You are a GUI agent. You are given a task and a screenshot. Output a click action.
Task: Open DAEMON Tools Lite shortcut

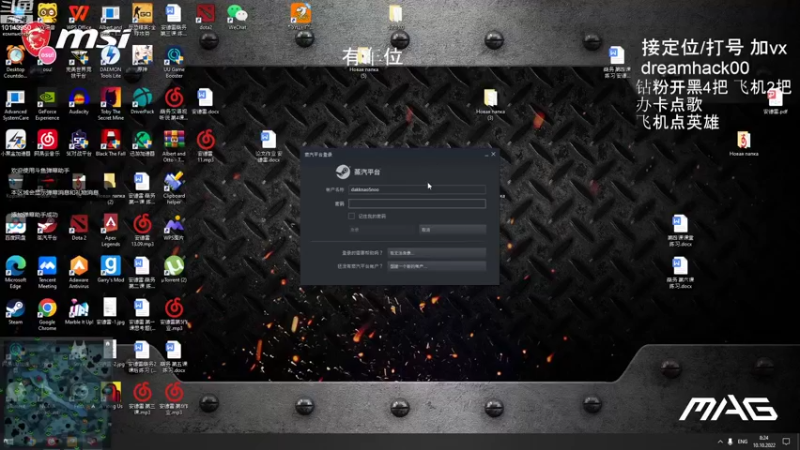(x=110, y=62)
